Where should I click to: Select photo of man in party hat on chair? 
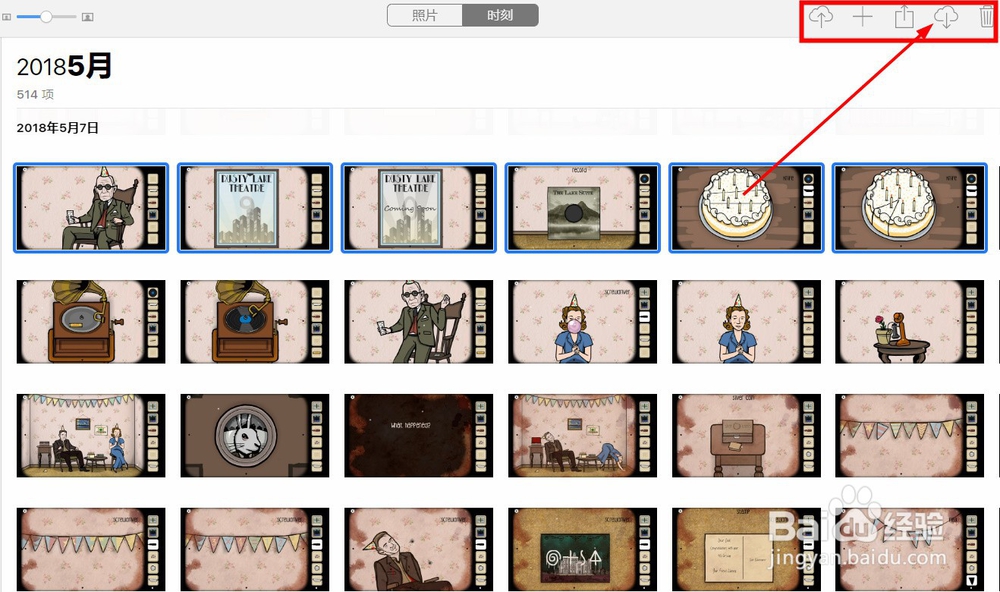91,208
